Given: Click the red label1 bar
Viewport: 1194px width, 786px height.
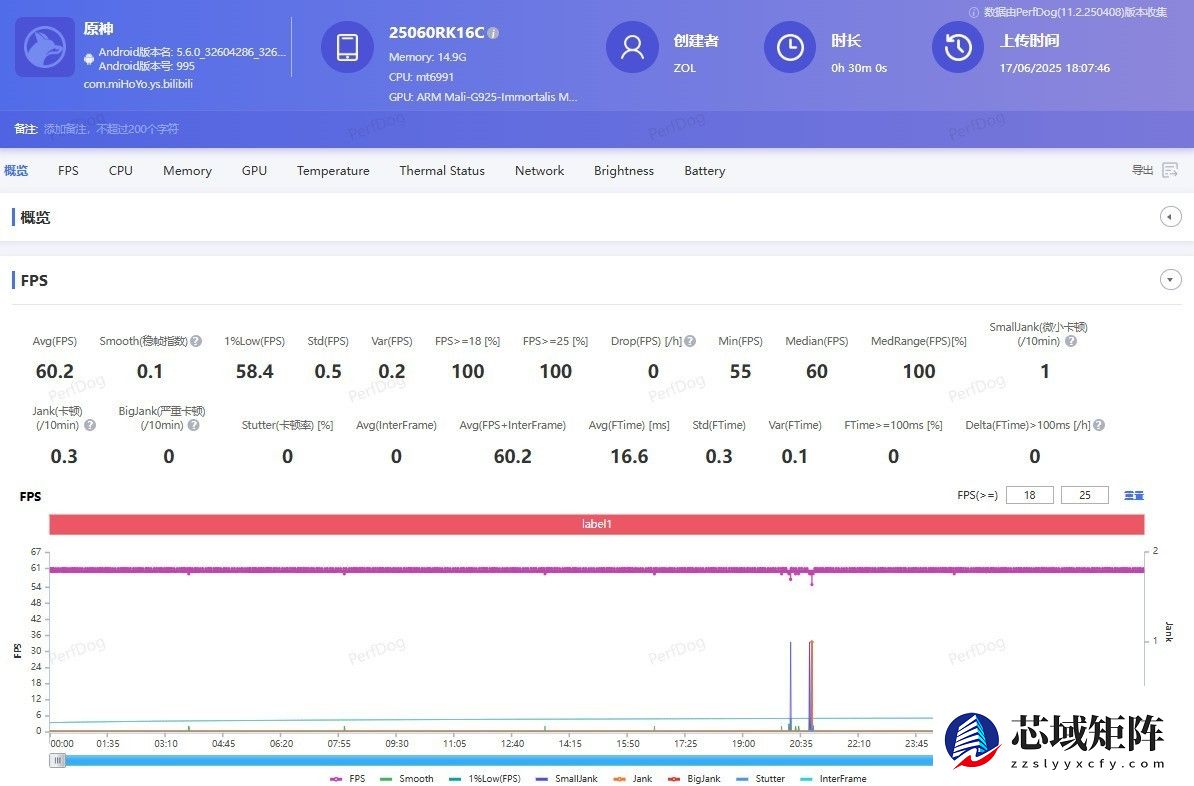Looking at the screenshot, I should 596,524.
